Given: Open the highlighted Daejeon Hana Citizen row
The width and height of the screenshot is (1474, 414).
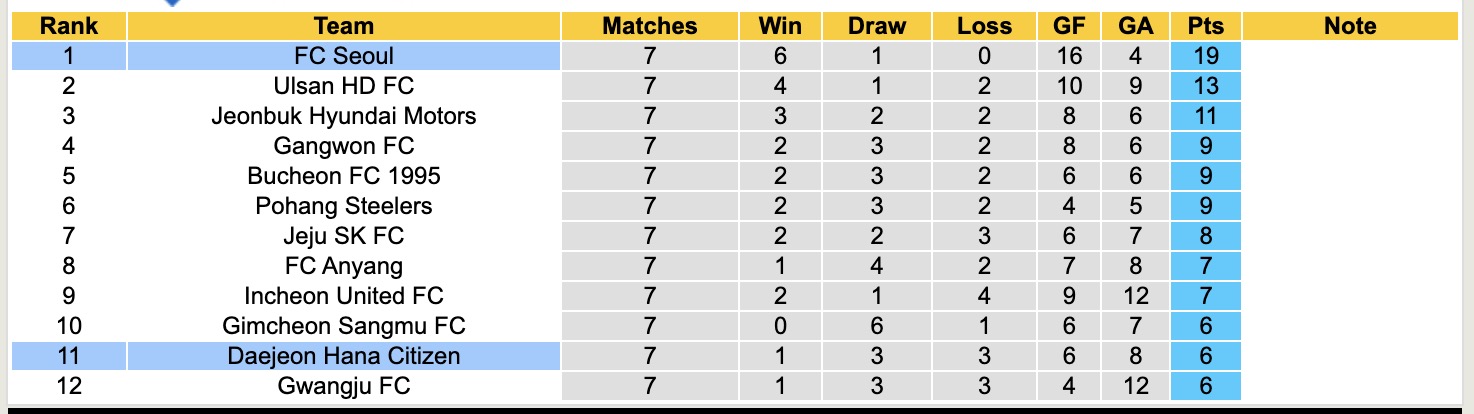Looking at the screenshot, I should pyautogui.click(x=343, y=356).
